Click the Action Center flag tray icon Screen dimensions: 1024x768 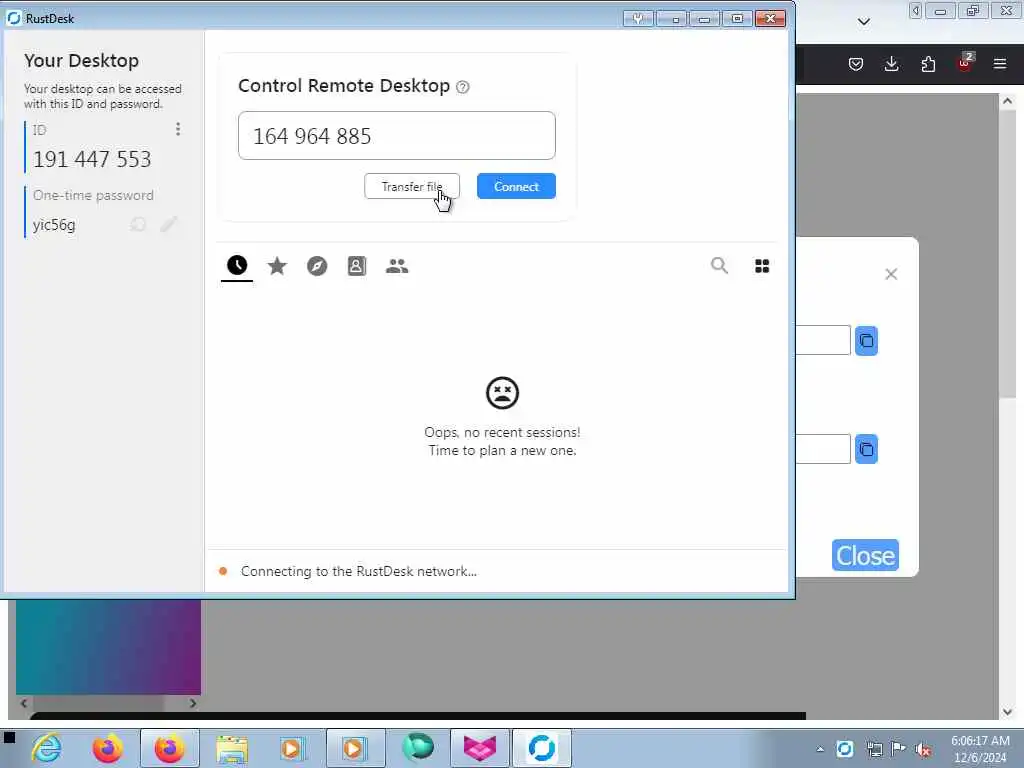(898, 749)
